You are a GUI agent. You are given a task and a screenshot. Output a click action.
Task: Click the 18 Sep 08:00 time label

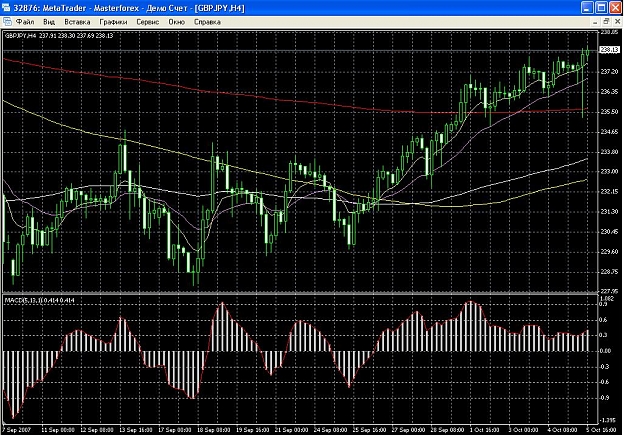[x=214, y=430]
